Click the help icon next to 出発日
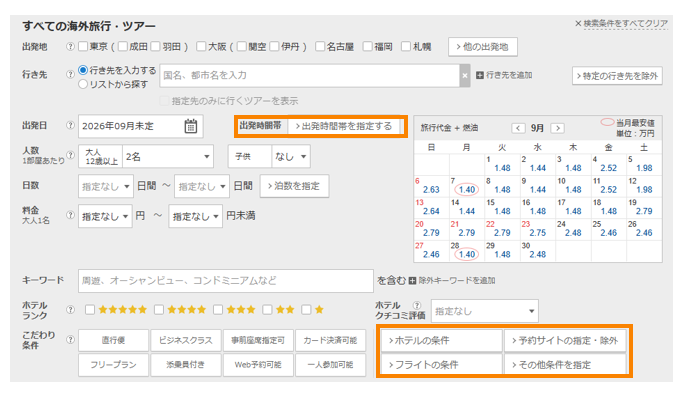Image resolution: width=690 pixels, height=397 pixels. pyautogui.click(x=70, y=125)
